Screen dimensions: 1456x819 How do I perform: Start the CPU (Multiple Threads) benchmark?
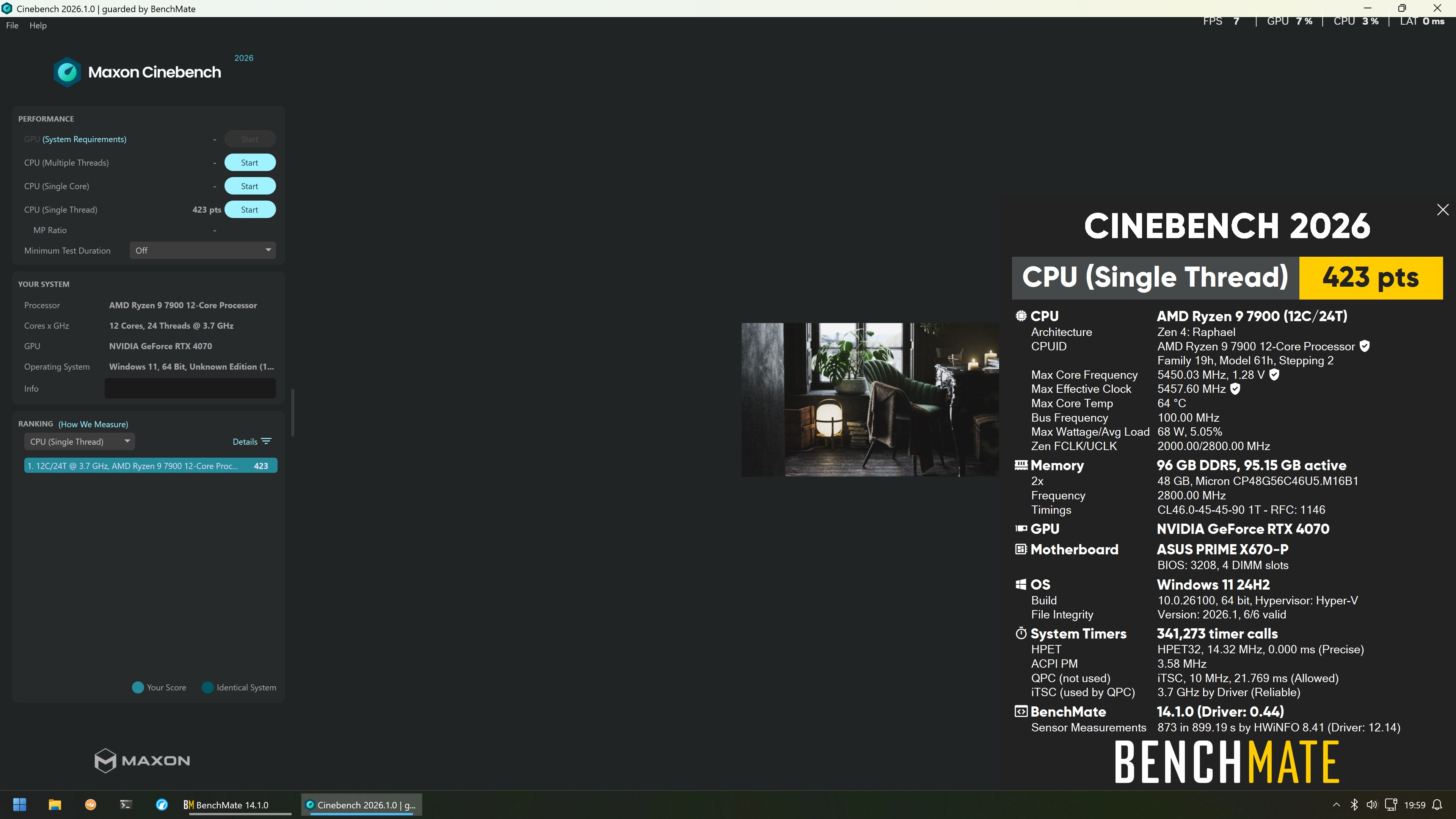pos(250,163)
